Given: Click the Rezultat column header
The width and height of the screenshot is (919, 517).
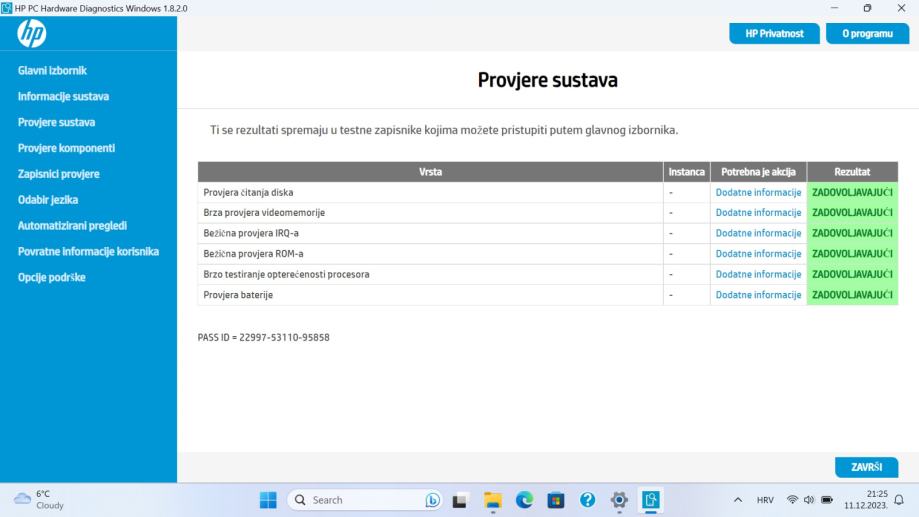Looking at the screenshot, I should tap(852, 172).
